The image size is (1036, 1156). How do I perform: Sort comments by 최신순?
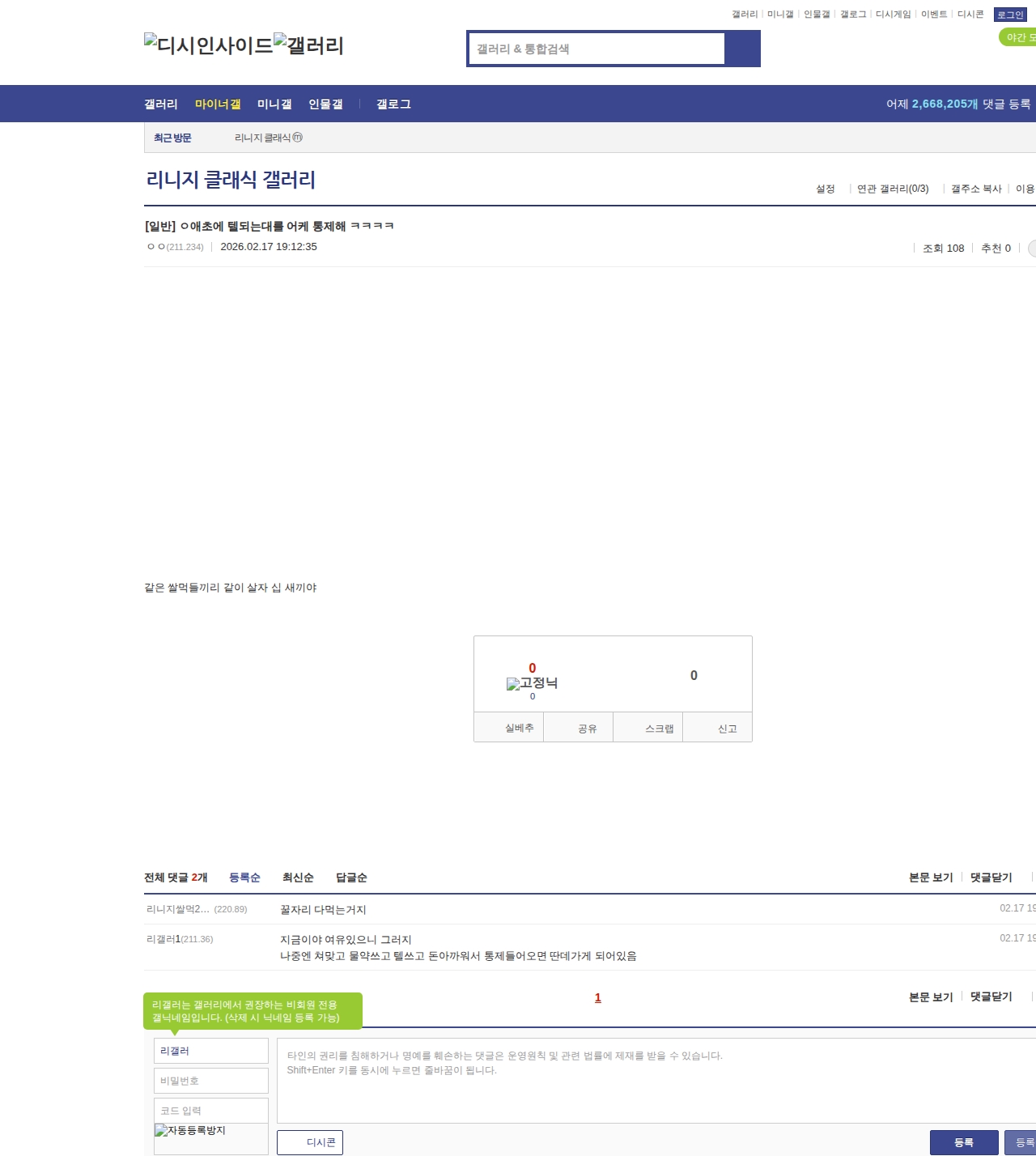pyautogui.click(x=298, y=878)
